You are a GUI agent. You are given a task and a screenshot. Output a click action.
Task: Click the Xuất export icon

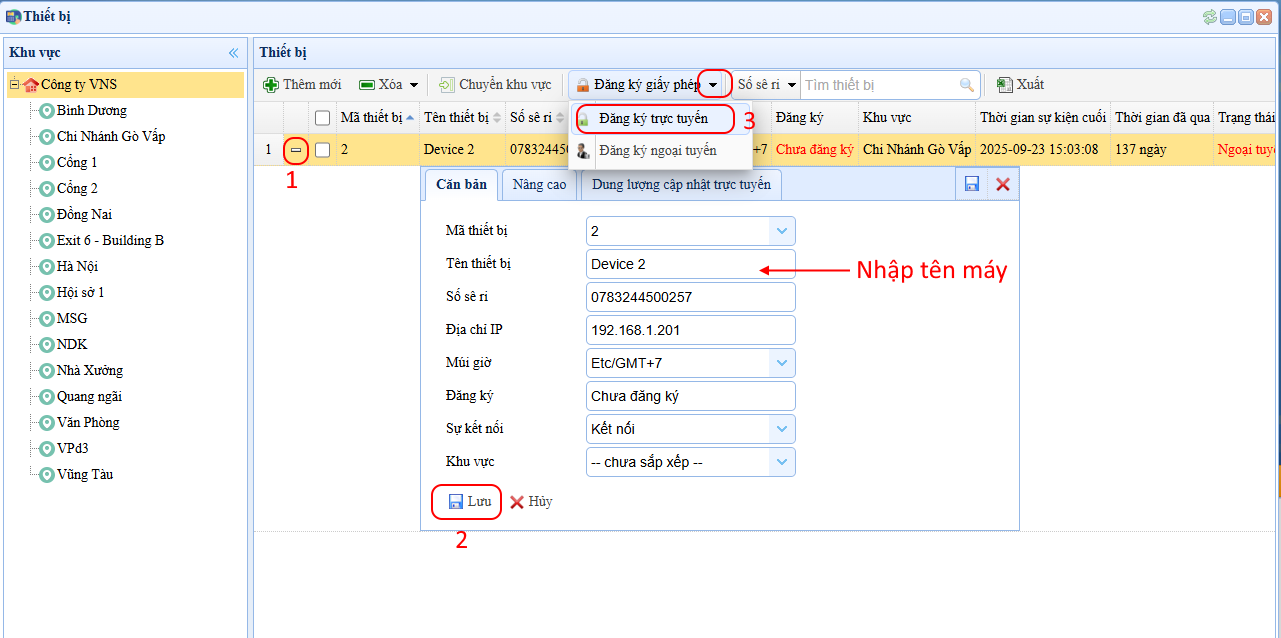pyautogui.click(x=1005, y=85)
